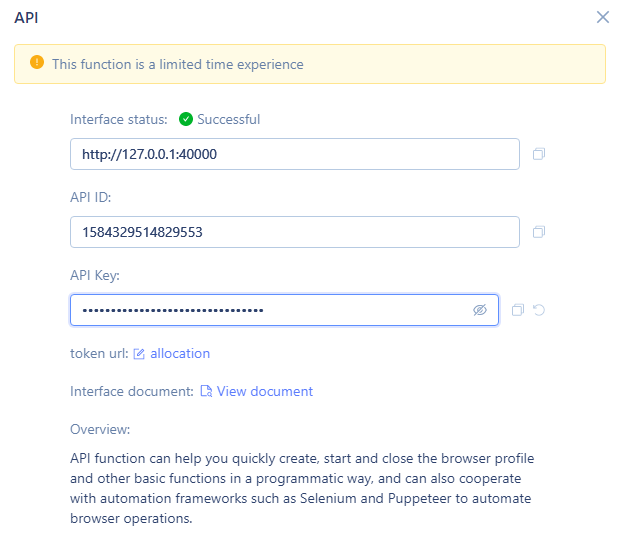Click the orange warning icon in banner
623x543 pixels.
click(x=37, y=62)
